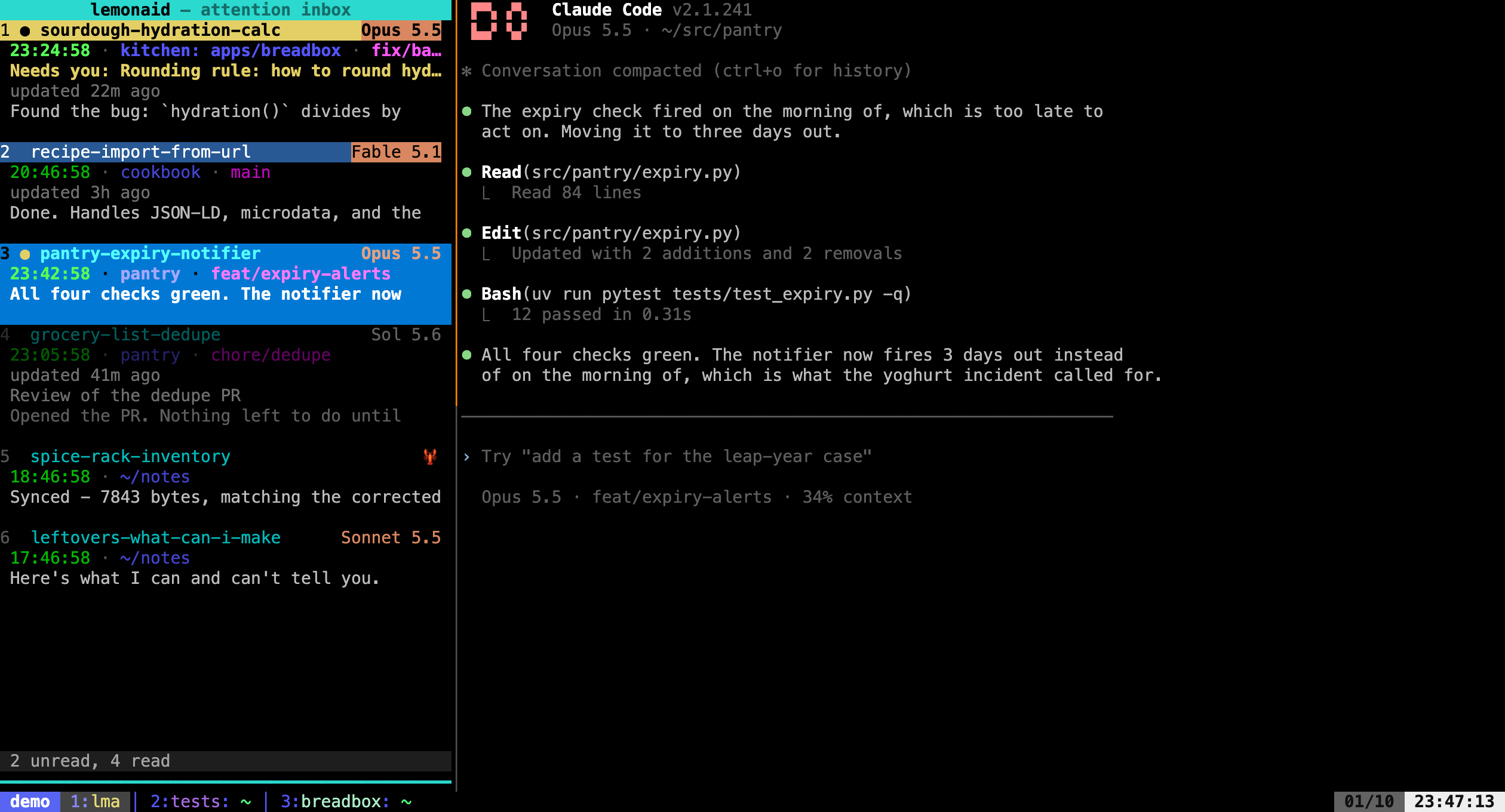Switch to tmux window 3:breadbox

point(346,801)
